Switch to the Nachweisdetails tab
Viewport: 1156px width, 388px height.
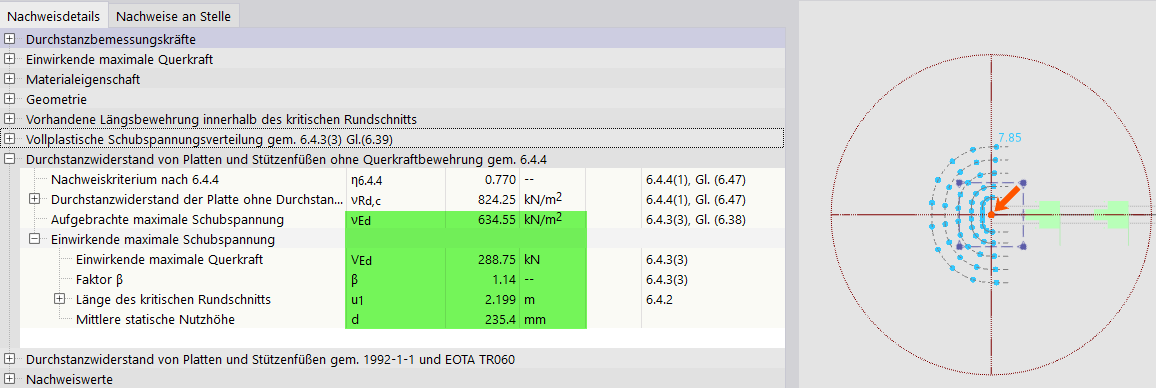click(53, 15)
